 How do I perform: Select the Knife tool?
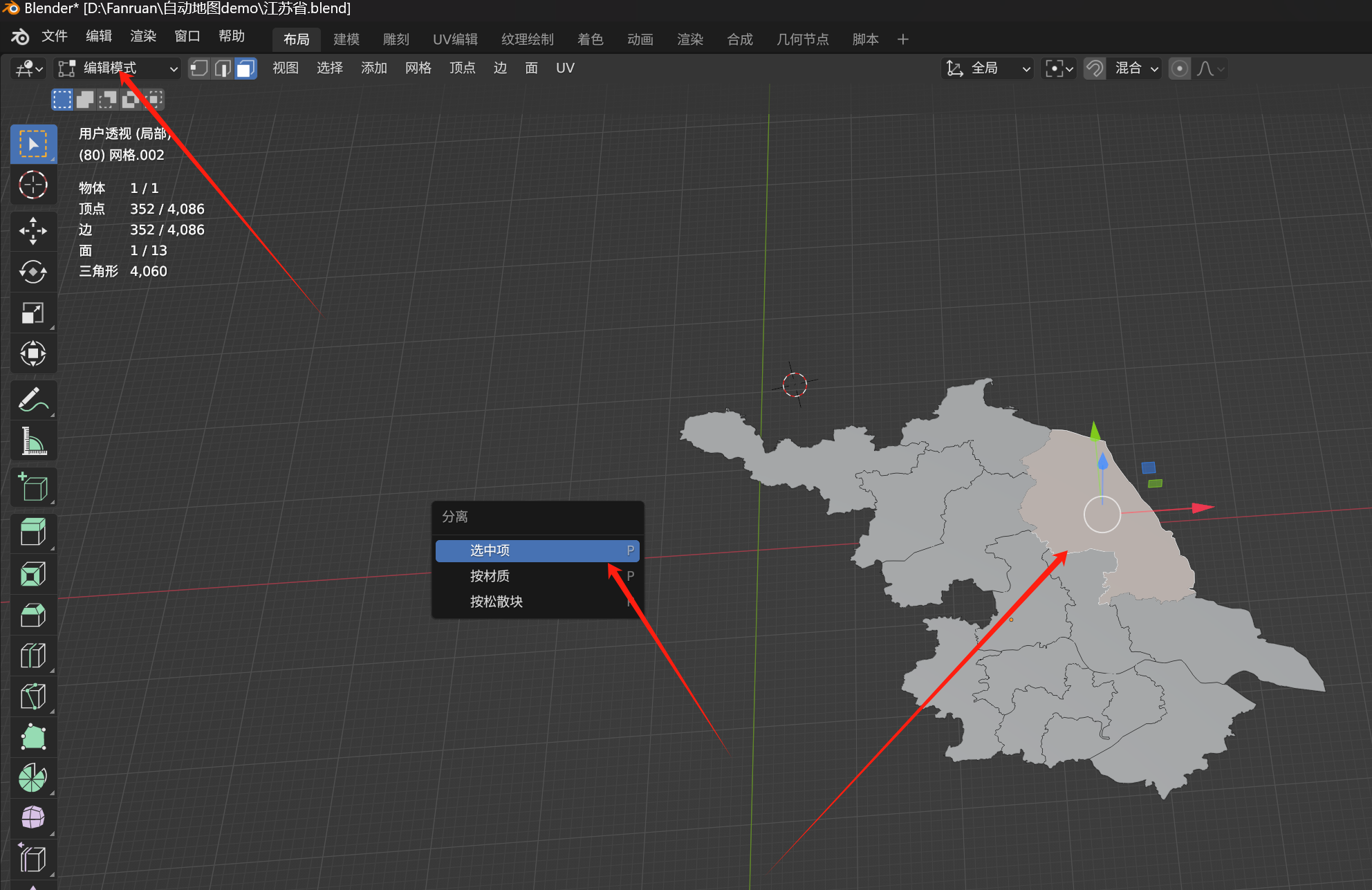click(33, 696)
